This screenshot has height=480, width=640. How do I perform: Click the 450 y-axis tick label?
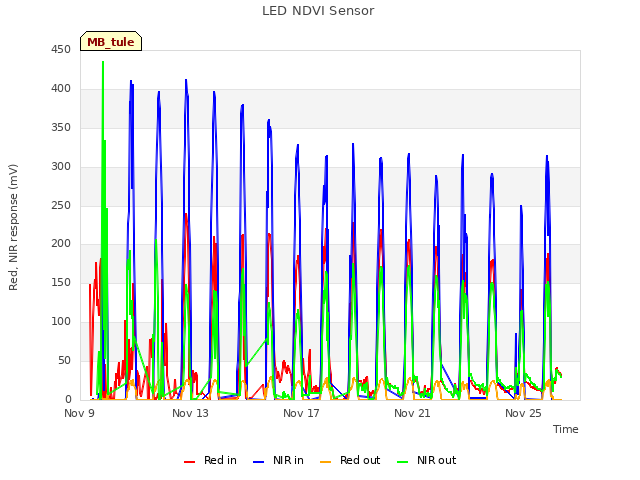click(x=61, y=49)
